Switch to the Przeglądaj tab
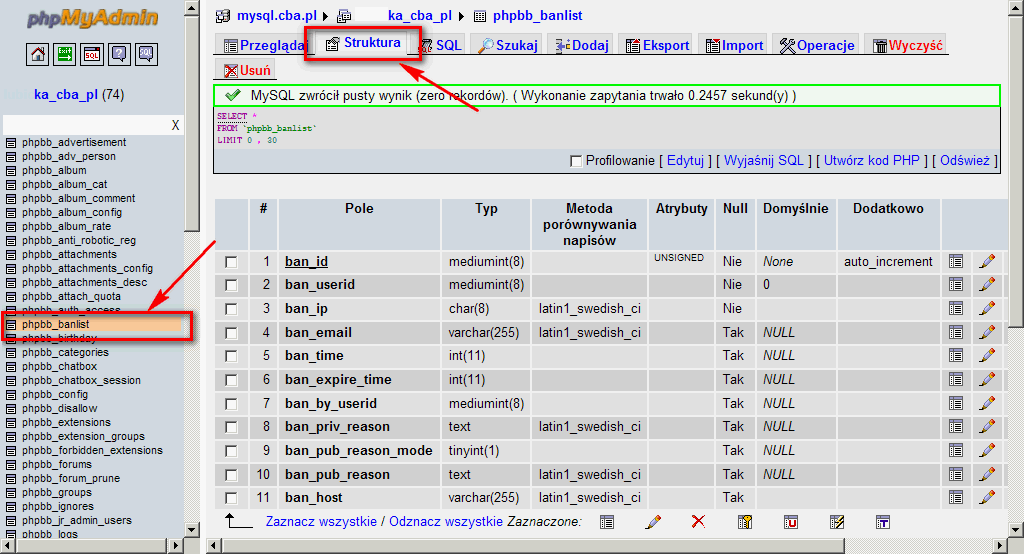Screen dimensions: 1024x554 coord(265,45)
